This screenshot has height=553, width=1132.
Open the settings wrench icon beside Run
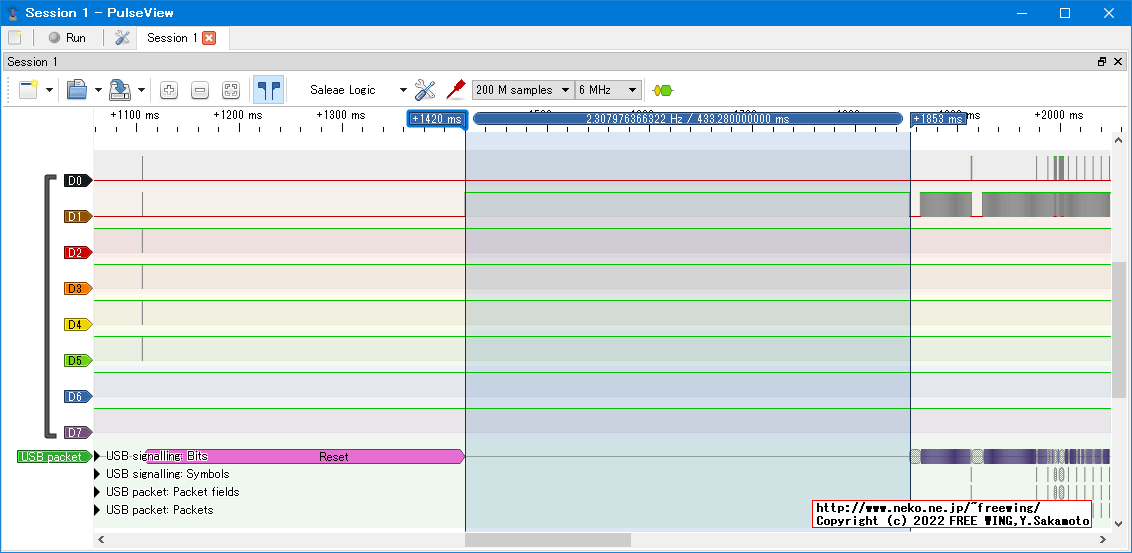pyautogui.click(x=122, y=38)
